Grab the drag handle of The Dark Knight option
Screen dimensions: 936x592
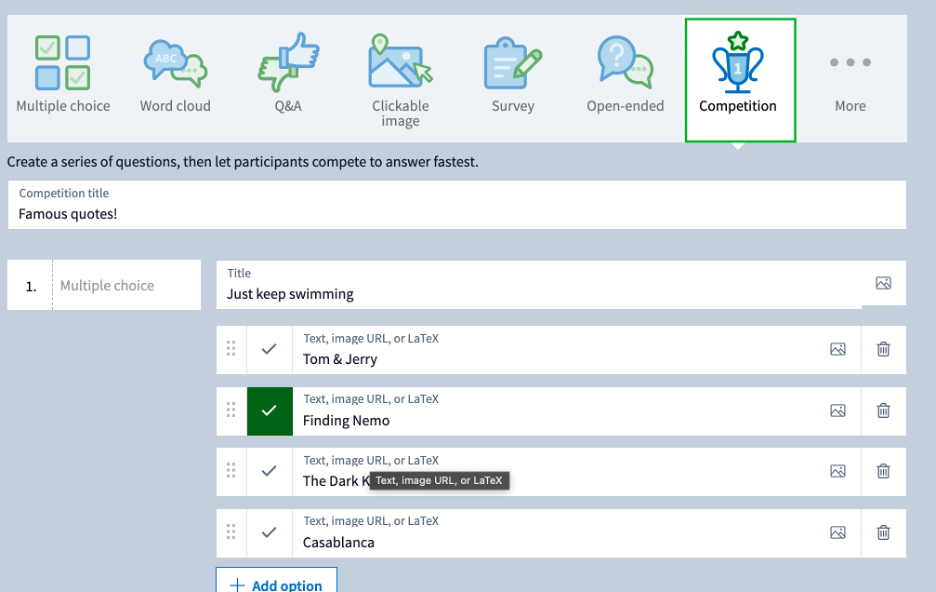tap(231, 471)
